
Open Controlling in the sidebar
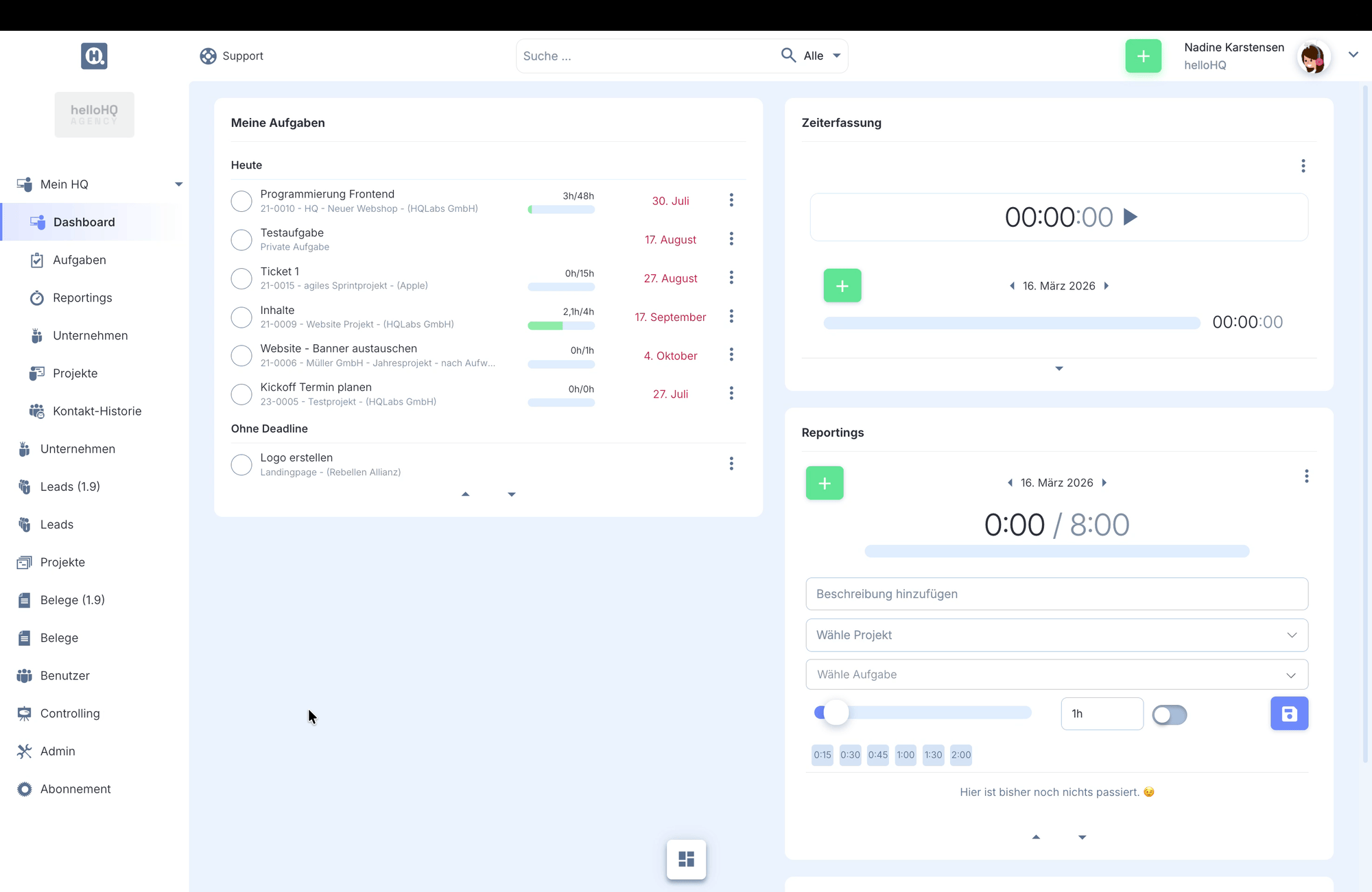click(x=69, y=713)
